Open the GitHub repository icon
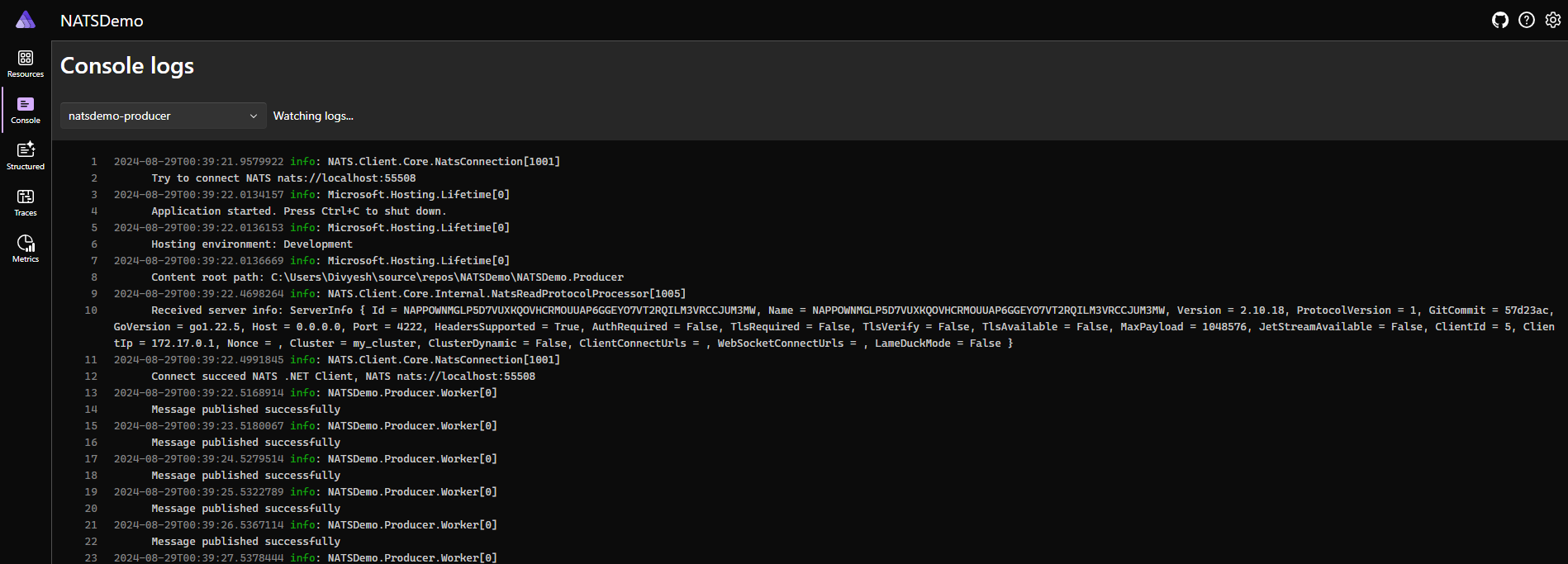The height and width of the screenshot is (564, 1568). click(1500, 21)
